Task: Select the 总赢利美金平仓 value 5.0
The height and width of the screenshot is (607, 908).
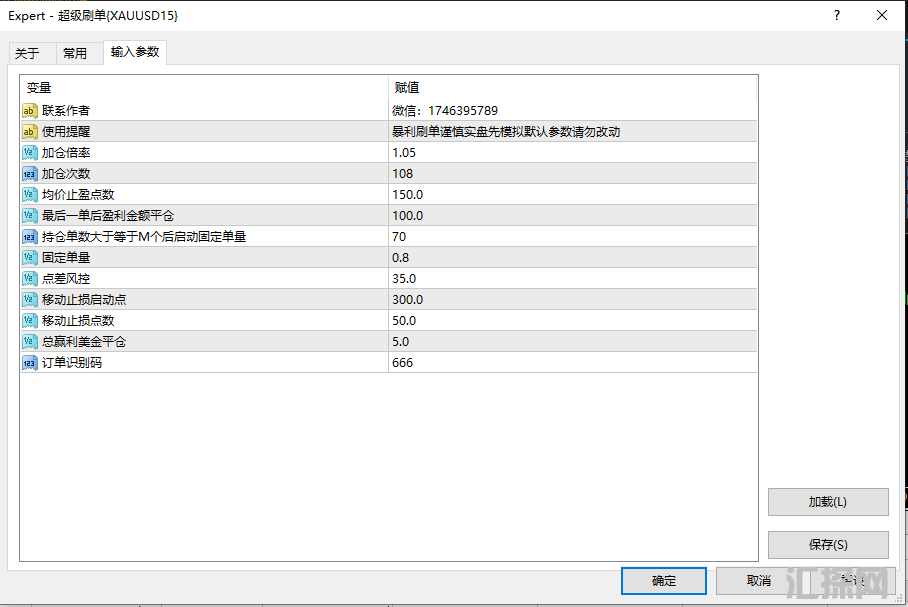Action: tap(401, 342)
